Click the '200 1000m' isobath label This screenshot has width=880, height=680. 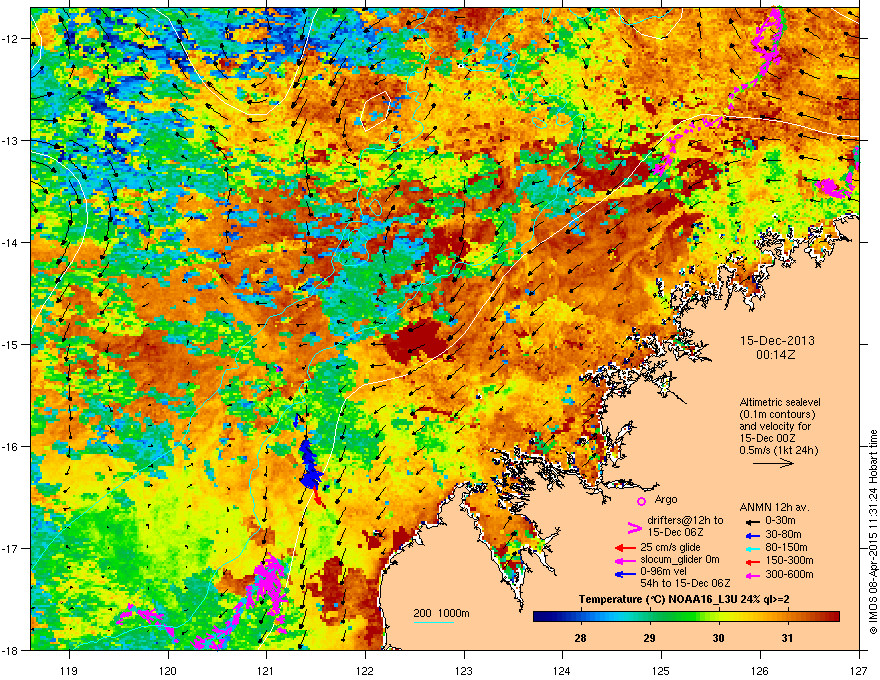coord(441,613)
